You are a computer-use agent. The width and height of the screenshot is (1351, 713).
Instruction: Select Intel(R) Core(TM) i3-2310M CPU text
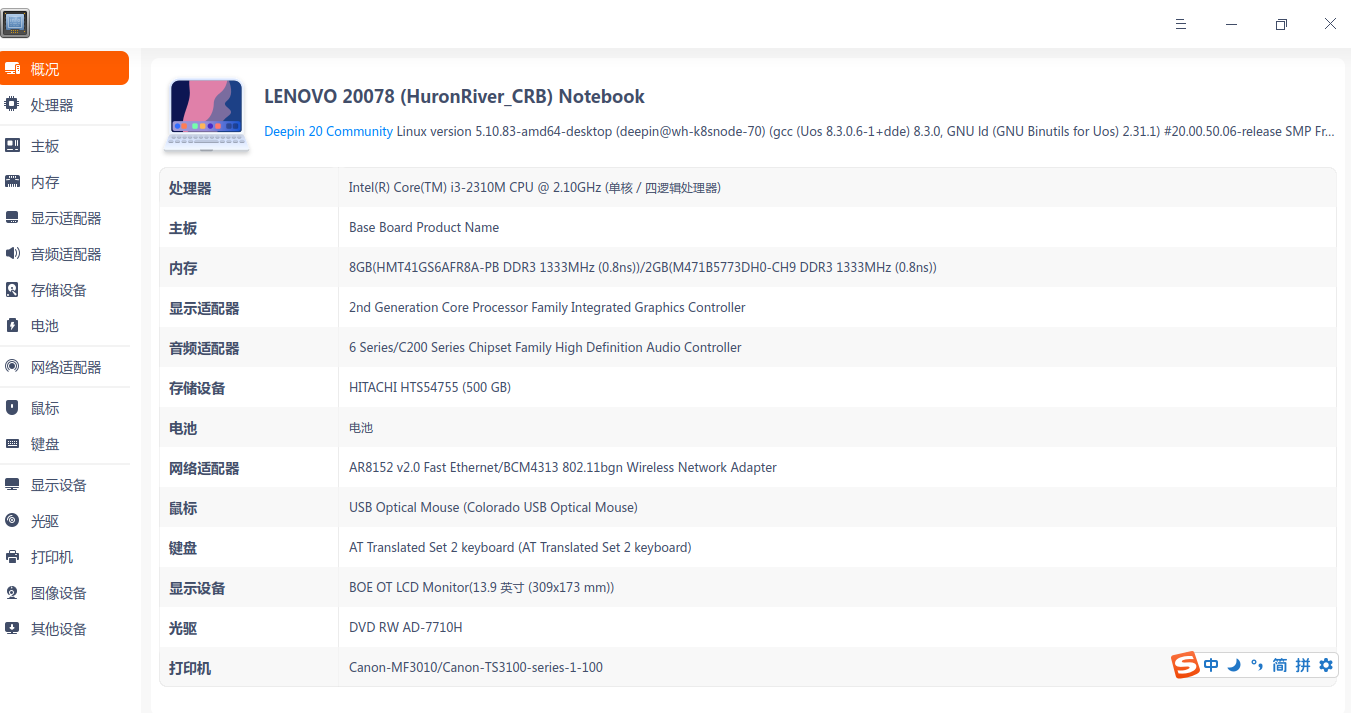point(535,187)
